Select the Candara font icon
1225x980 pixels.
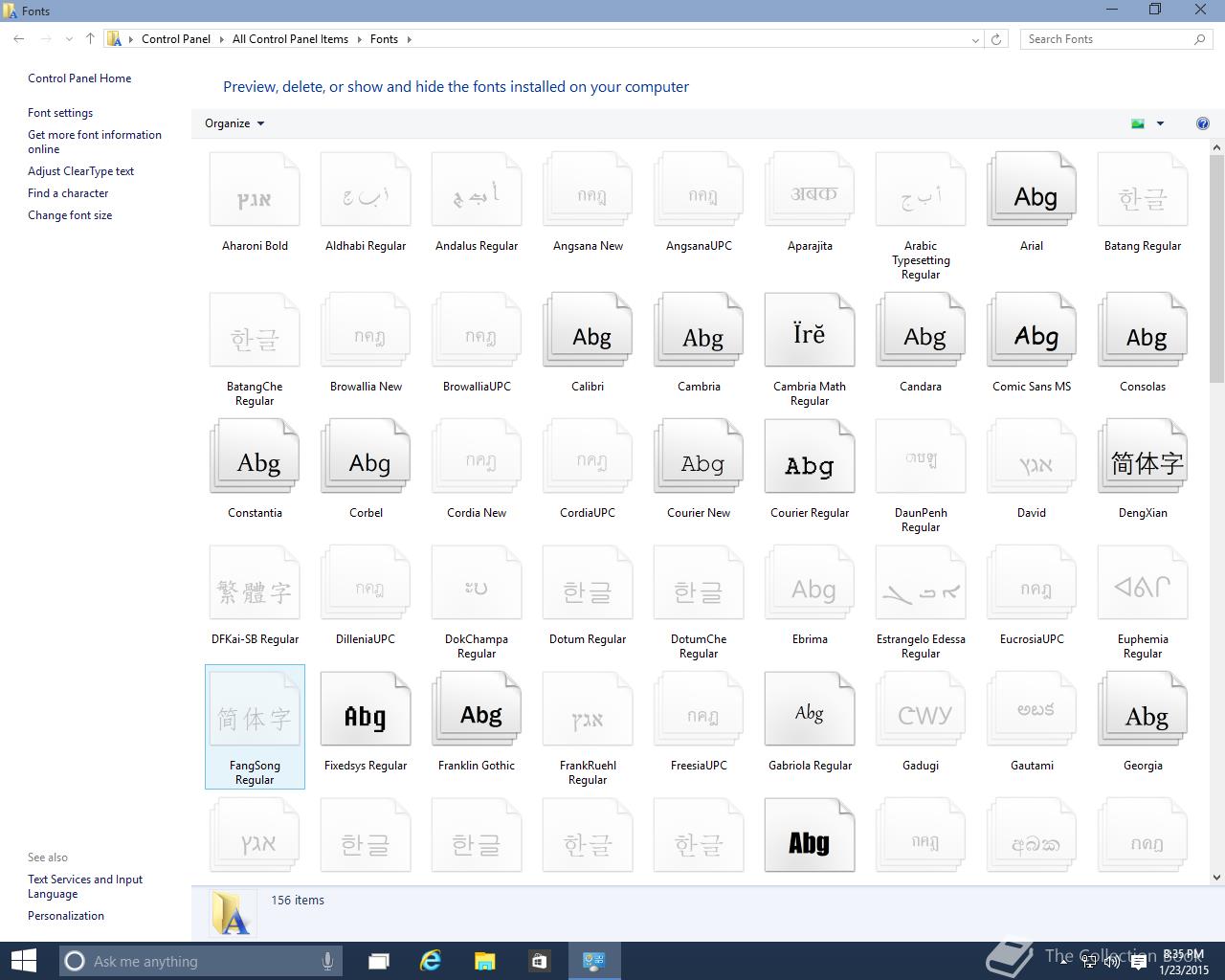coord(921,330)
